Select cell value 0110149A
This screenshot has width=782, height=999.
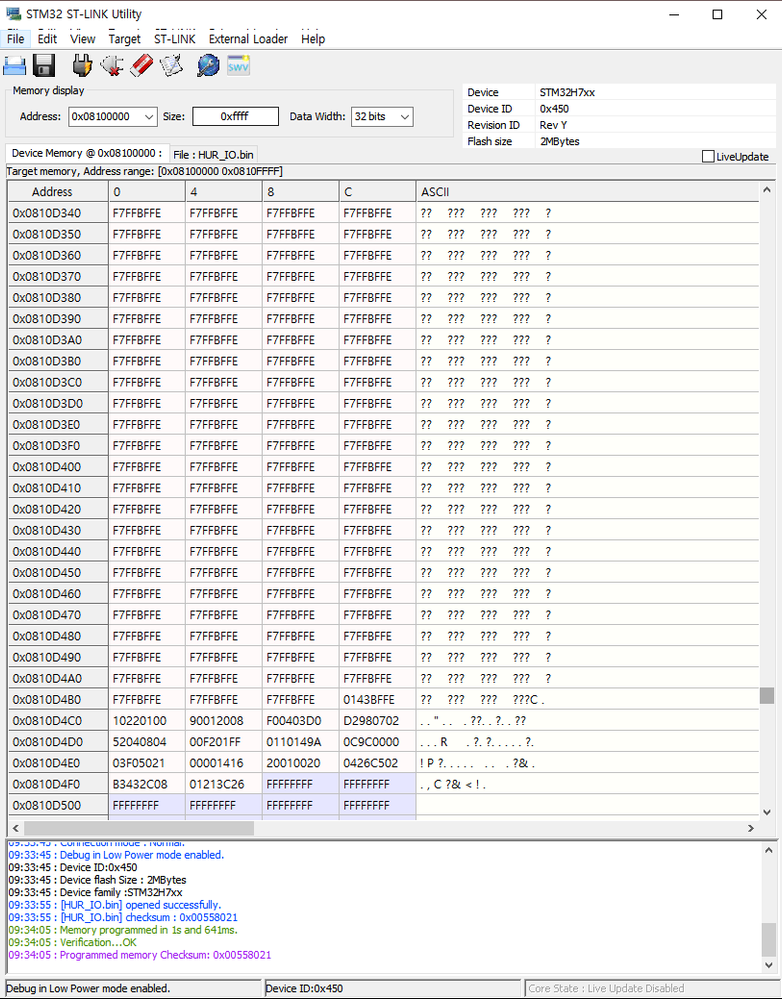(x=300, y=742)
